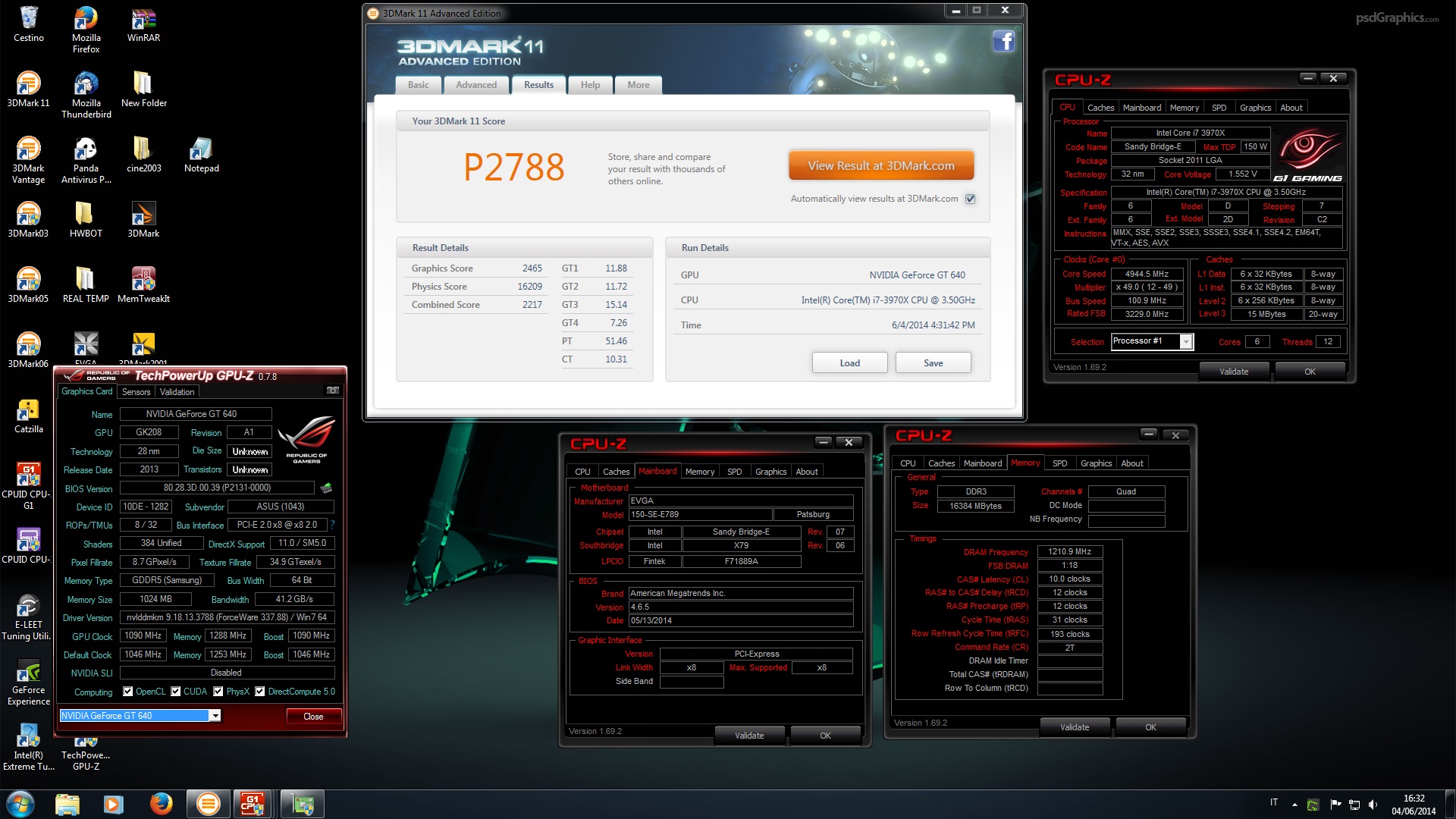Open Cestino recycle bin desktop icon
1456x819 pixels.
29,24
